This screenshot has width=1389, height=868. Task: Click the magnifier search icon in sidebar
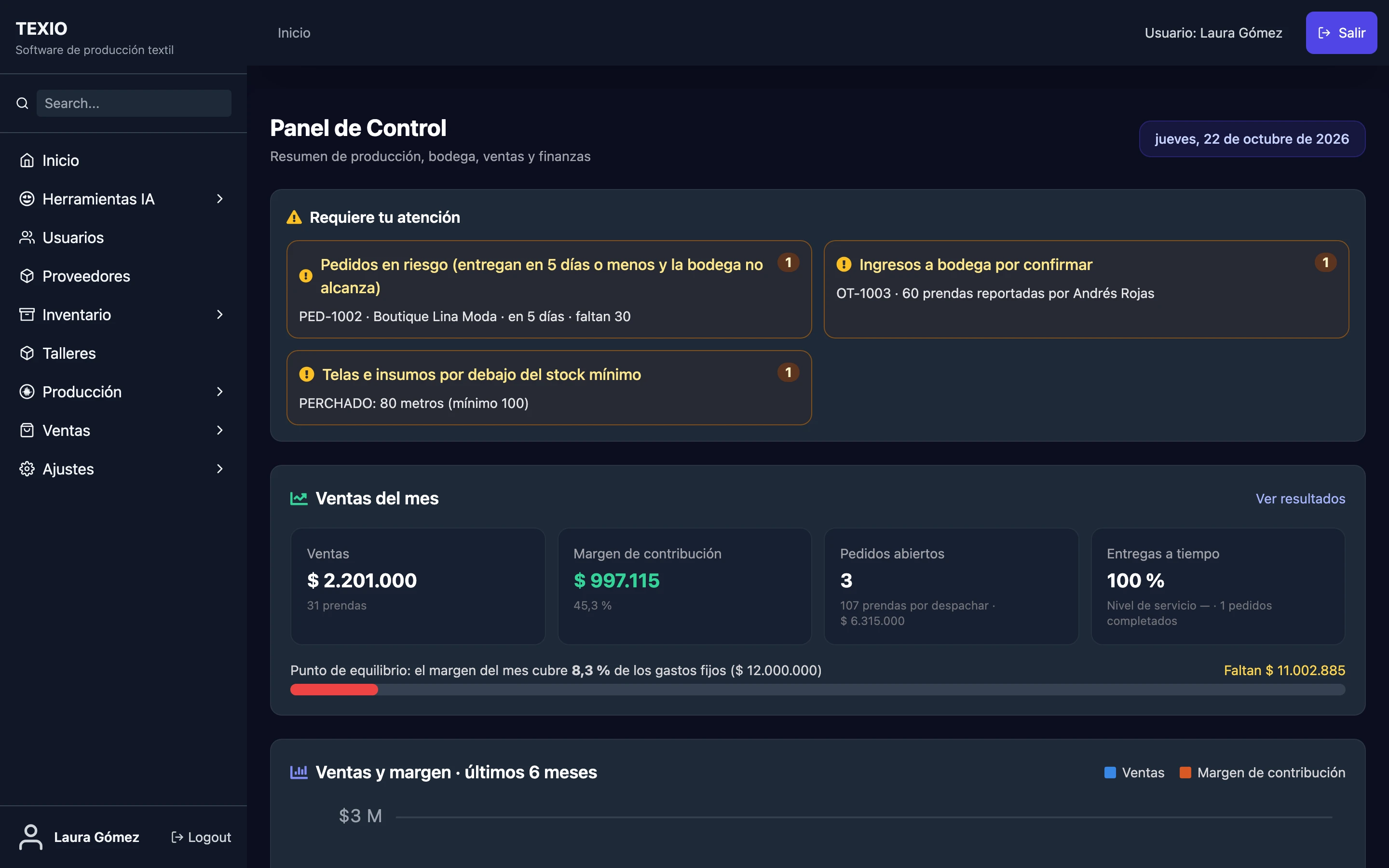[22, 103]
